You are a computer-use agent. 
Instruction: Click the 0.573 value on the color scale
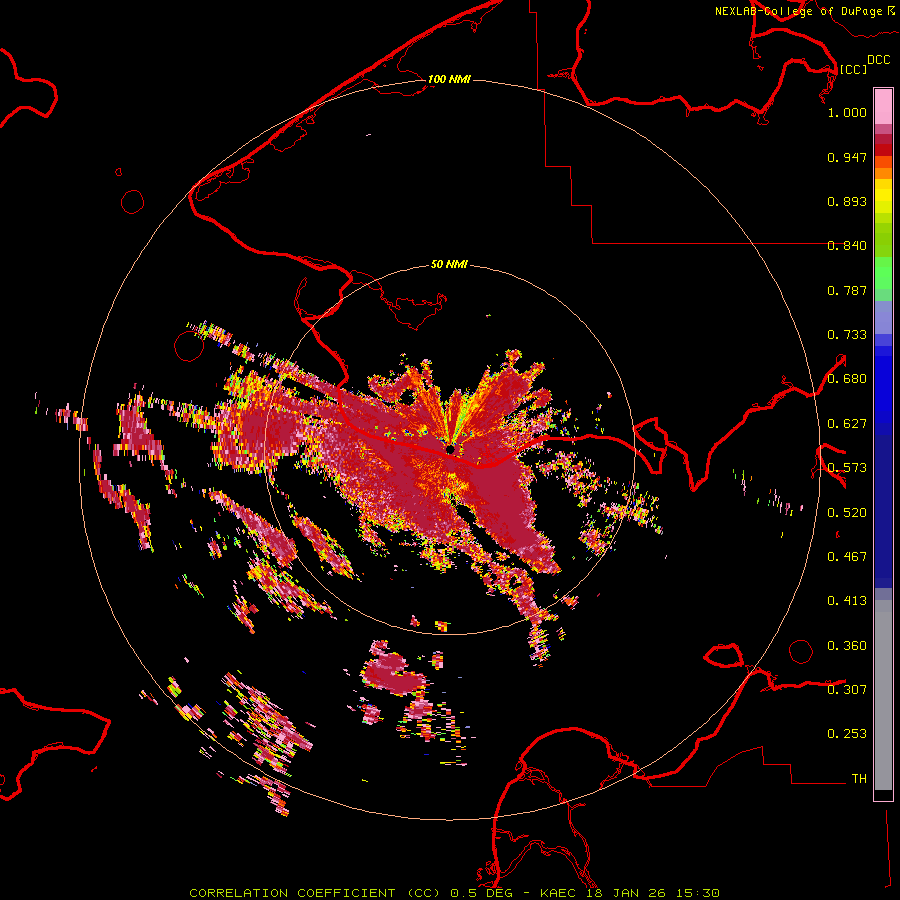pyautogui.click(x=847, y=468)
